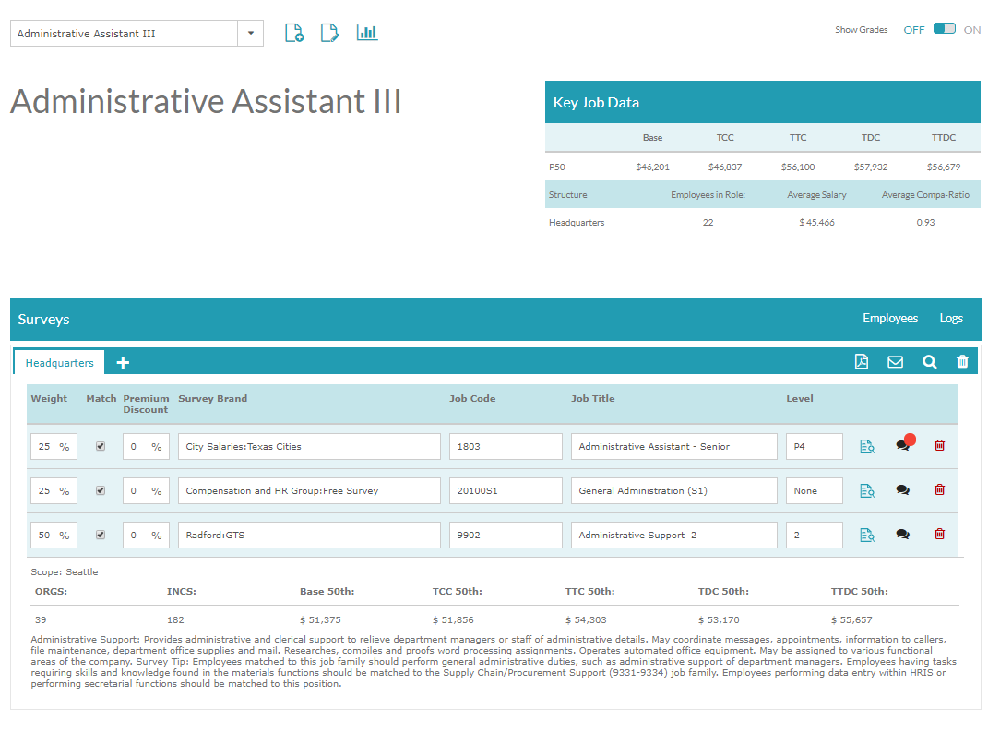Open comments on the Radford GTS row
1000x750 pixels.
(903, 534)
